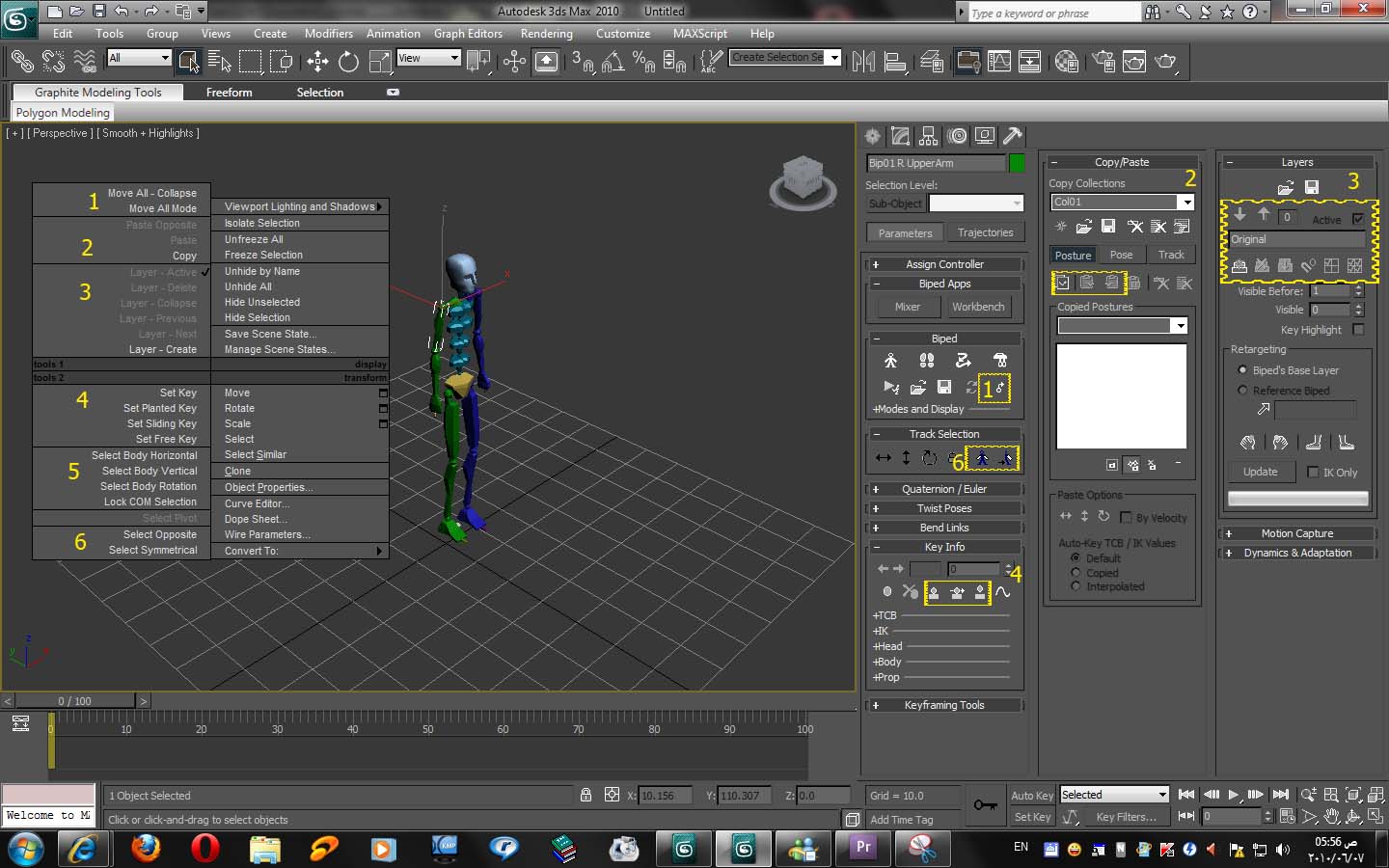Screen dimensions: 1389x868
Task: Enable the Key Highlight checkbox
Action: [x=1358, y=330]
